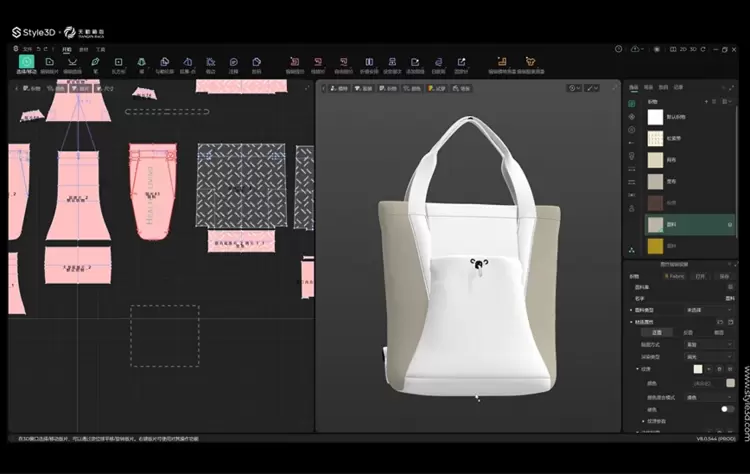Open the cloud sync icon in title bar
Screen dimensions: 750x474
(634, 48)
